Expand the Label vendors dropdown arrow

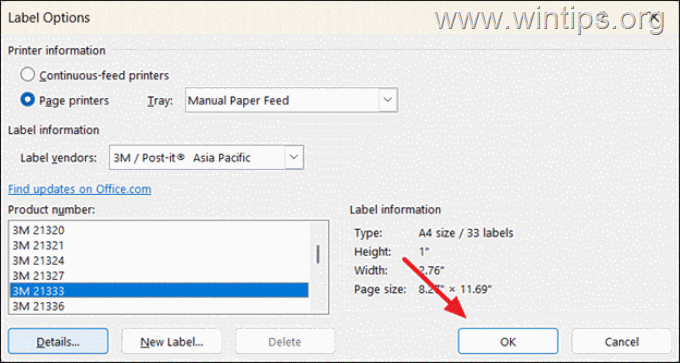(294, 157)
